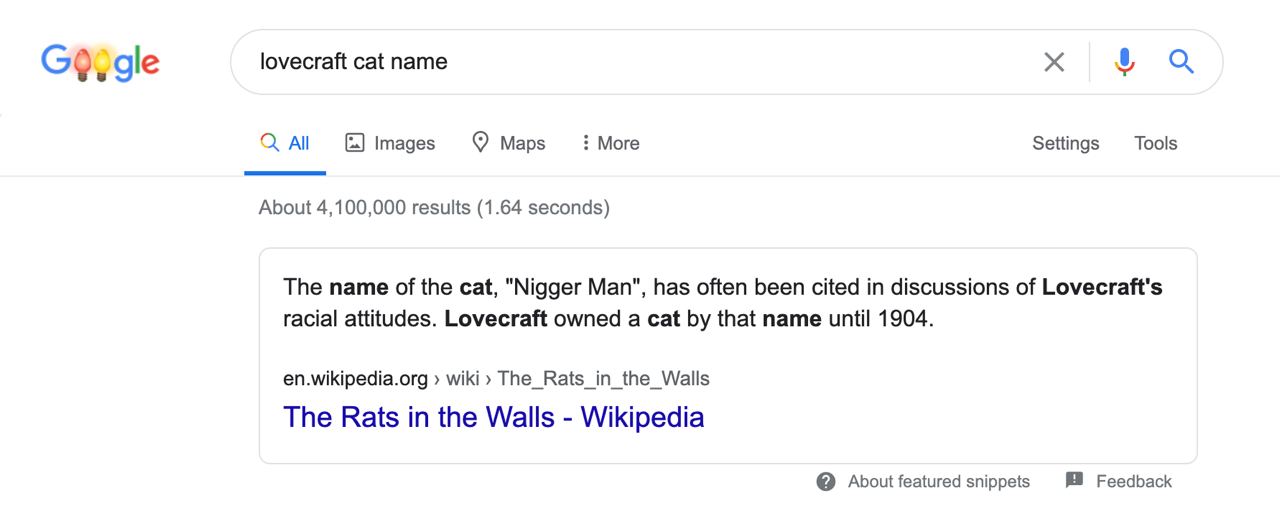
Task: Click the Images tab picture icon
Action: point(354,143)
